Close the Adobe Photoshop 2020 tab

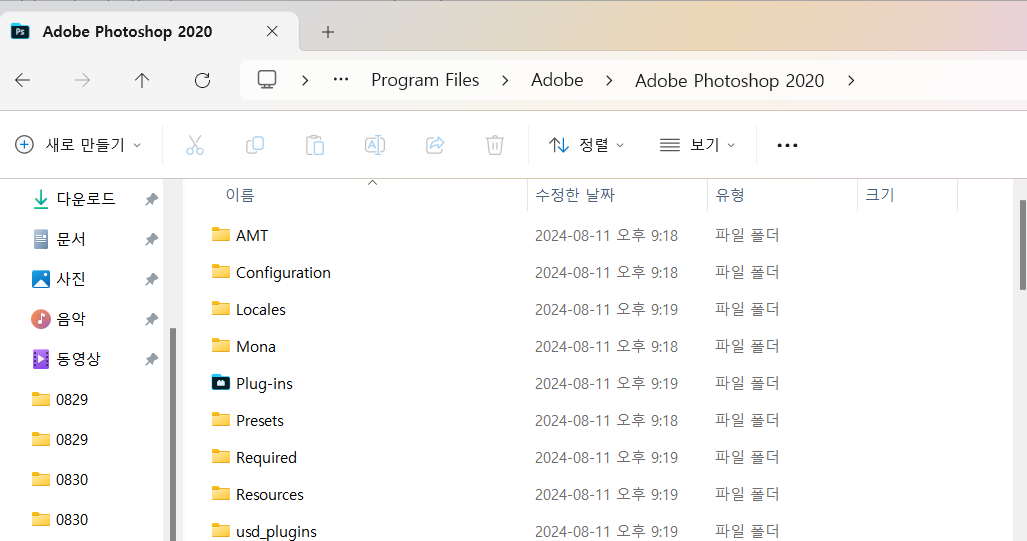point(272,31)
